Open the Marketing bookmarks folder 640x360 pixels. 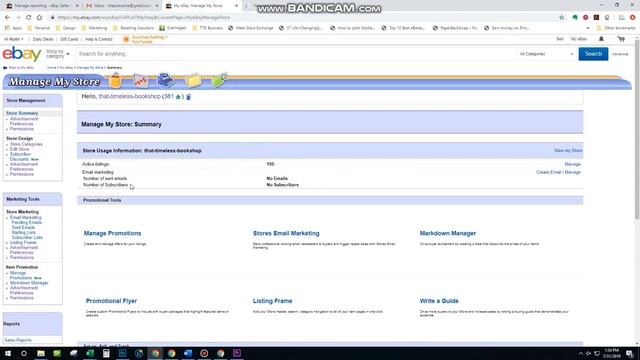[x=94, y=28]
